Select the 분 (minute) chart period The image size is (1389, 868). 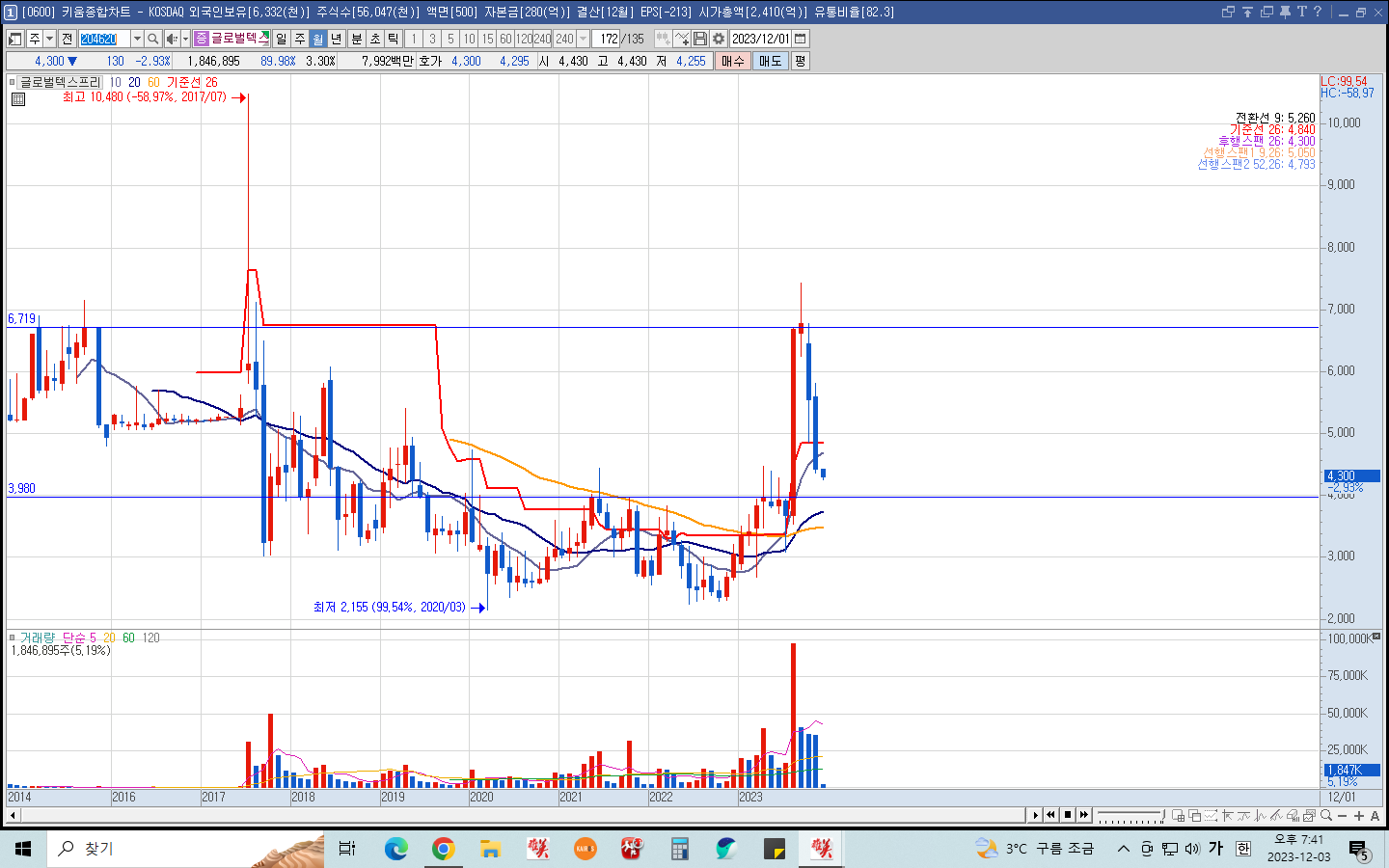click(x=356, y=39)
